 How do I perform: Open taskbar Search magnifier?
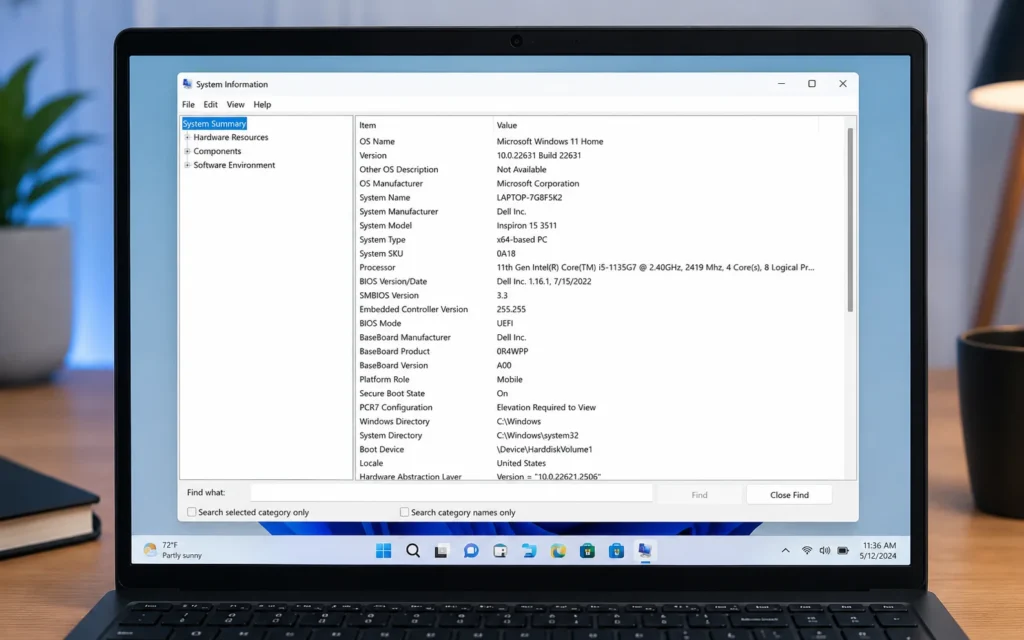(413, 551)
